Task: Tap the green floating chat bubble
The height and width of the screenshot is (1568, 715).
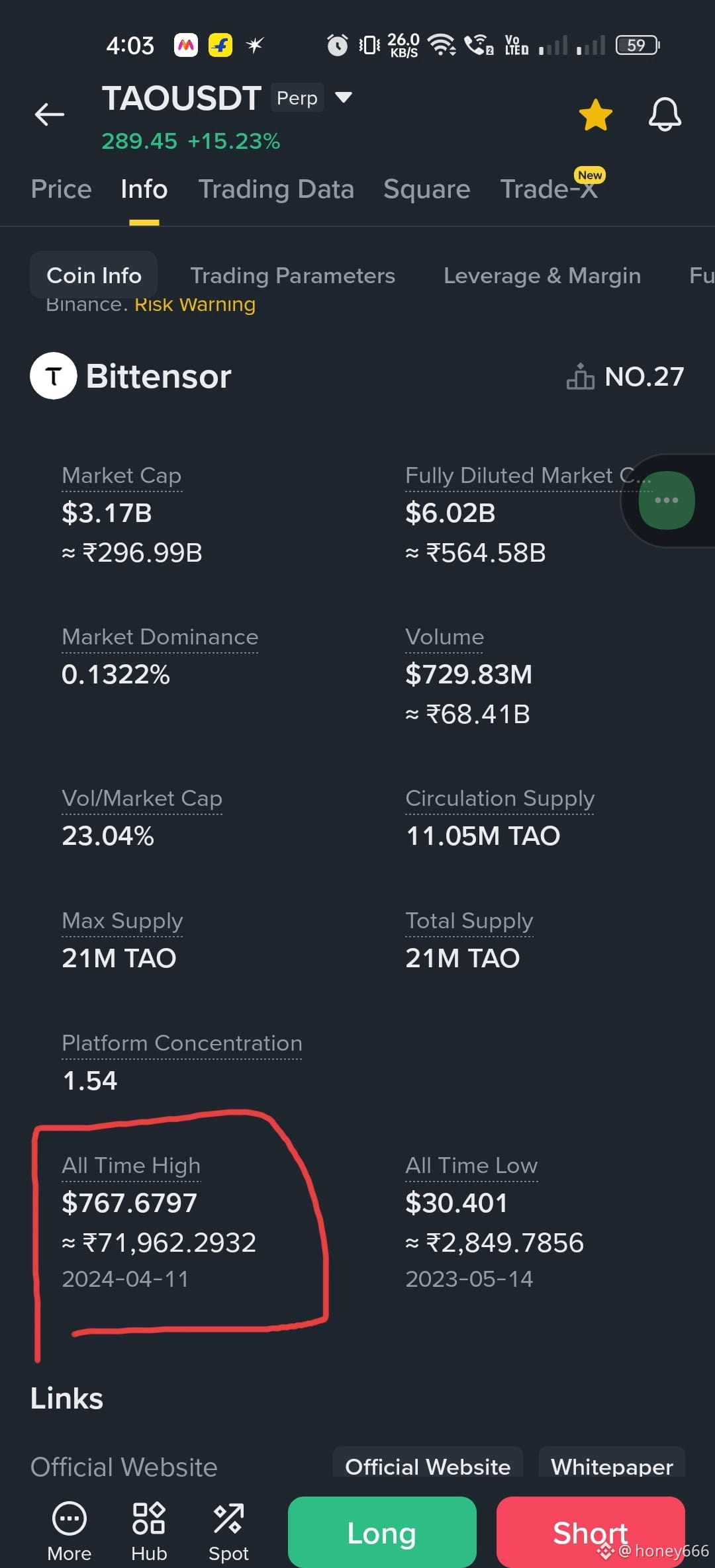Action: point(667,500)
